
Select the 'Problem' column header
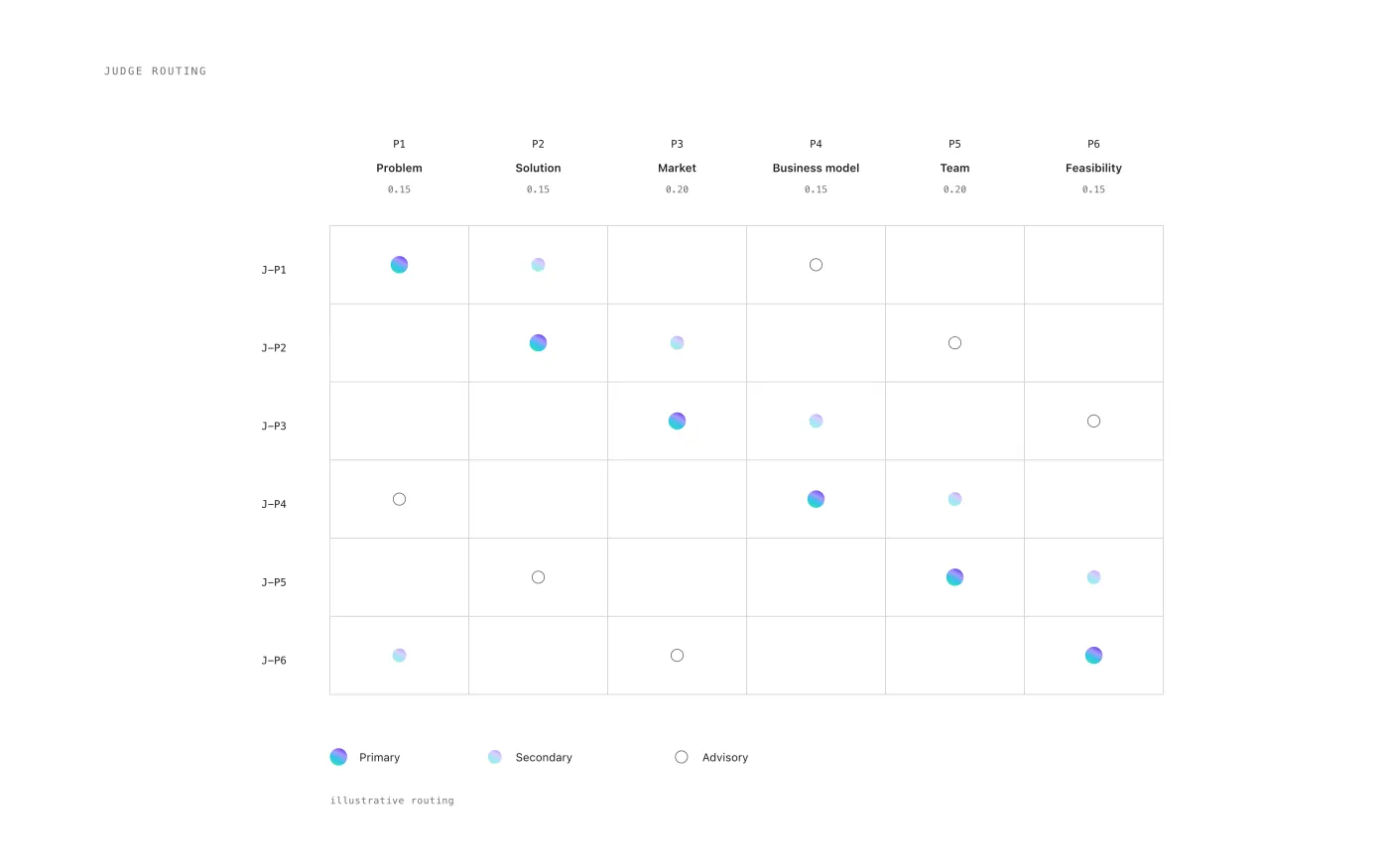[399, 169]
